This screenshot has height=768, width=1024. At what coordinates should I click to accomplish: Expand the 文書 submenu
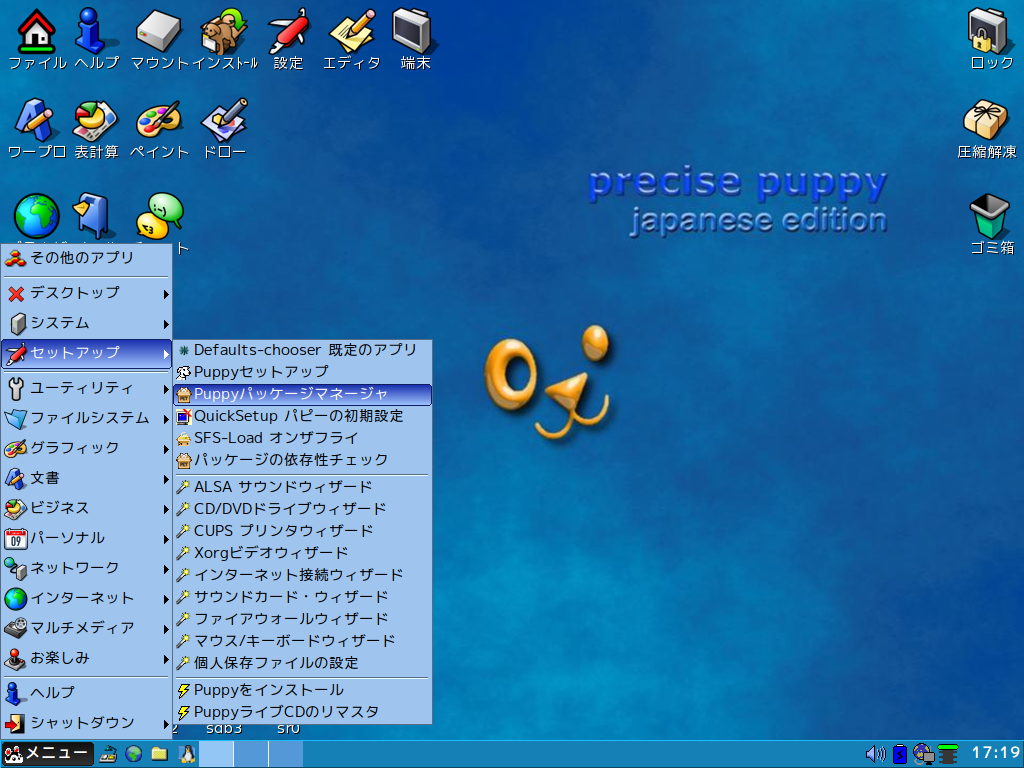[x=86, y=479]
